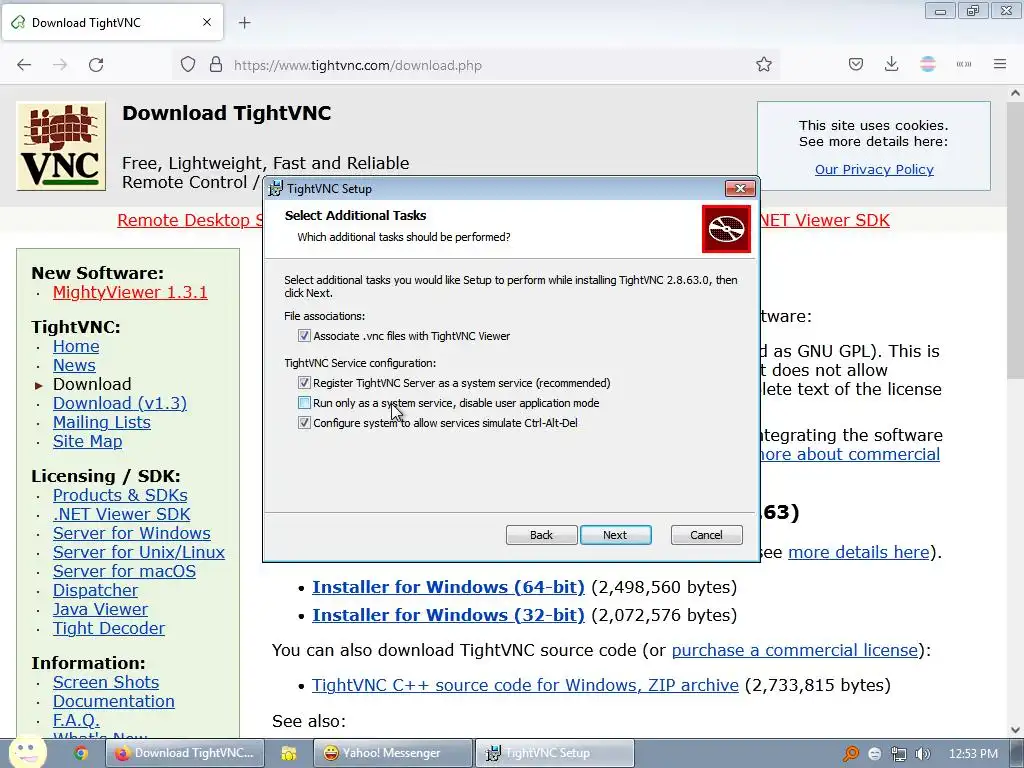Open the browser Downloads arrow icon
The image size is (1024, 768).
pos(891,64)
